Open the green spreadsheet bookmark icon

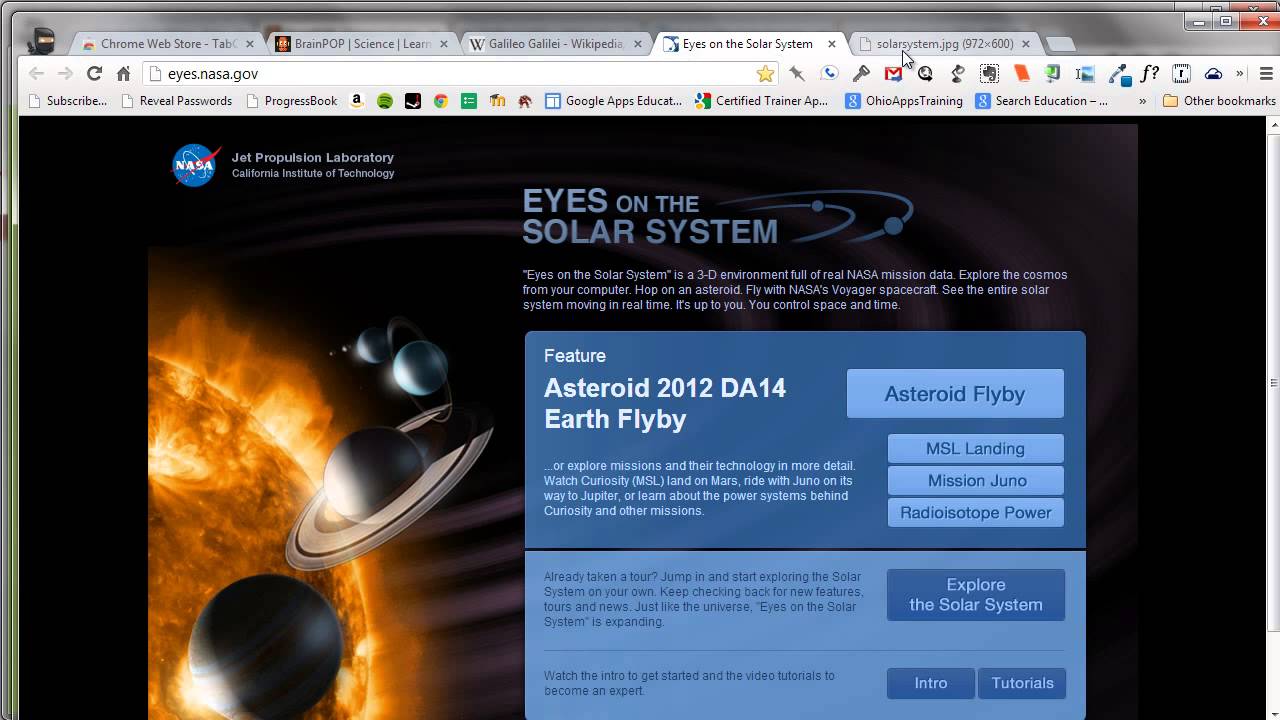469,100
